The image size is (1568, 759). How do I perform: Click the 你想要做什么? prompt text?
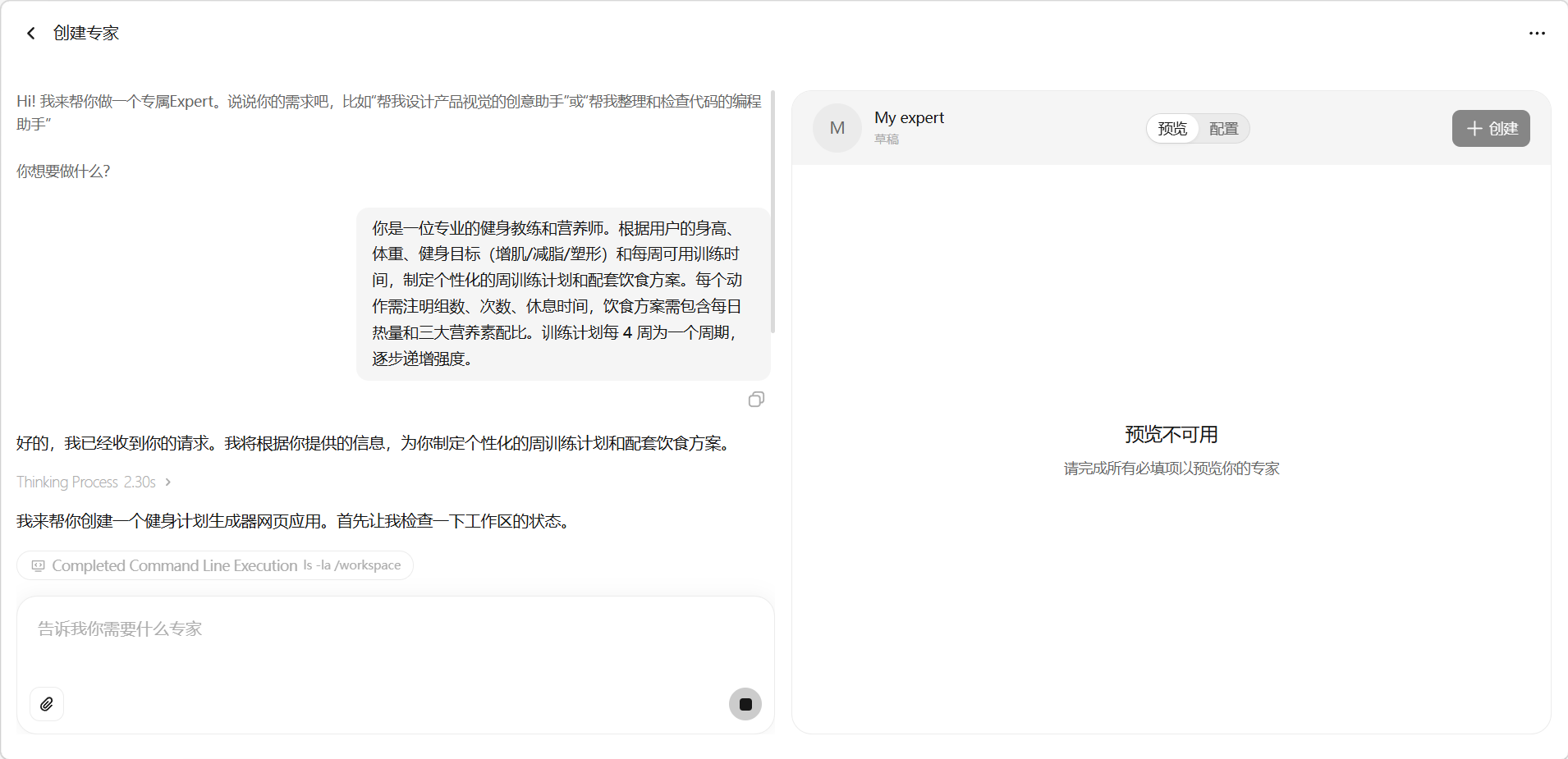(63, 171)
